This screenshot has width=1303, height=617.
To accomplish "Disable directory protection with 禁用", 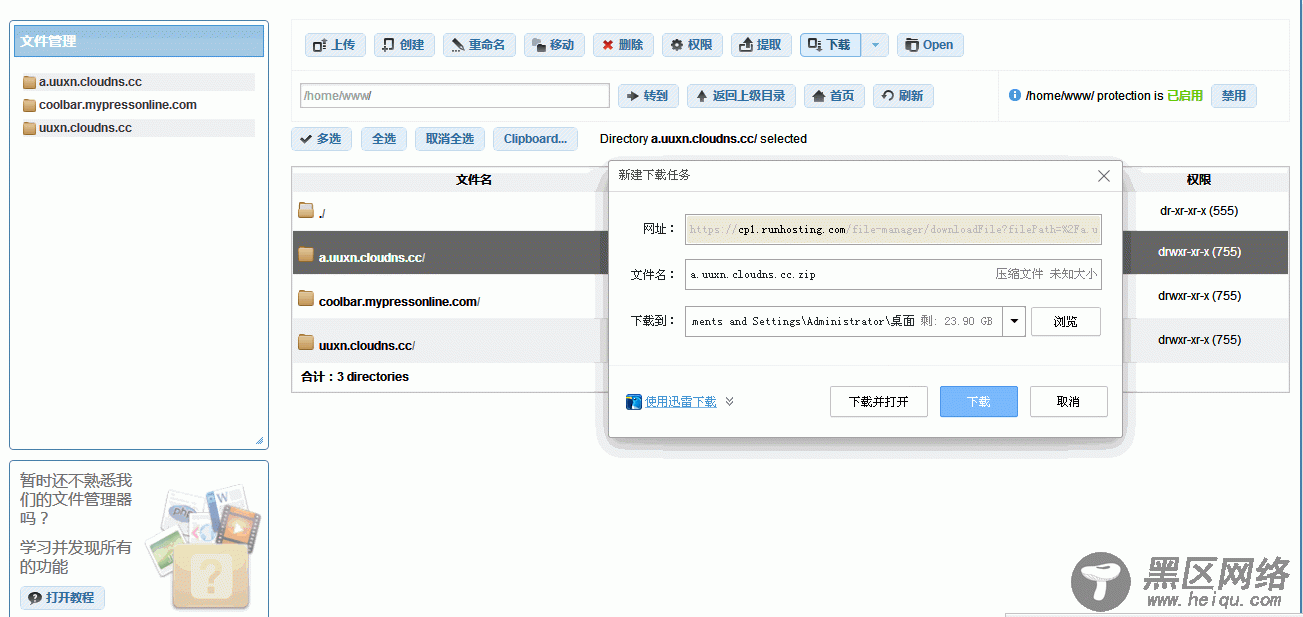I will (1233, 96).
